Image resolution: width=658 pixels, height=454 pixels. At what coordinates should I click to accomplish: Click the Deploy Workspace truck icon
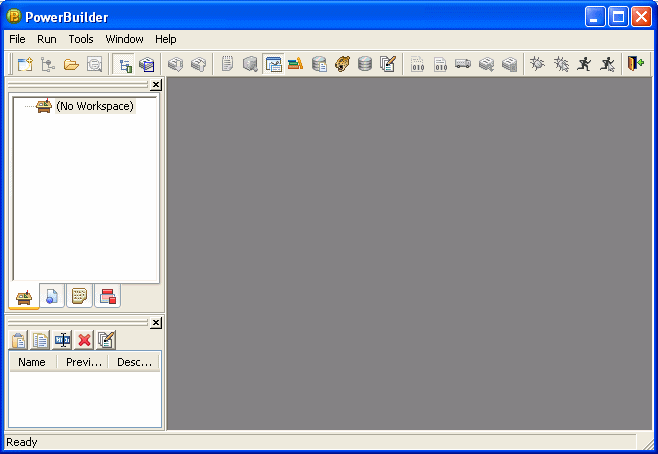click(x=463, y=64)
